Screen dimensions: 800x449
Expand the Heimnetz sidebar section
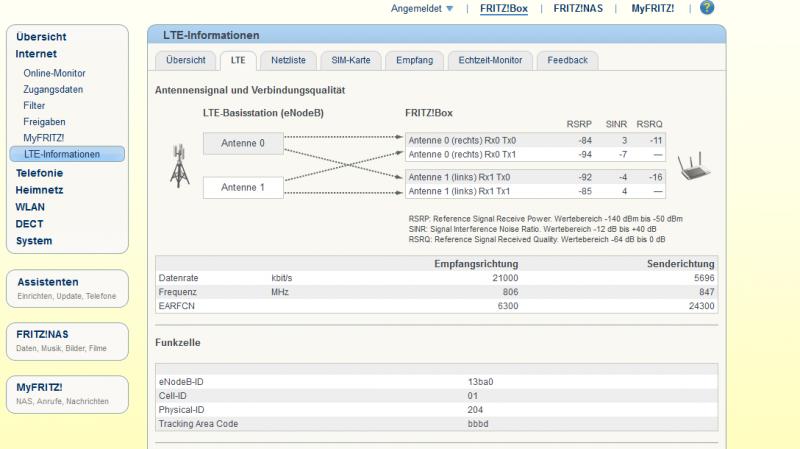point(39,190)
